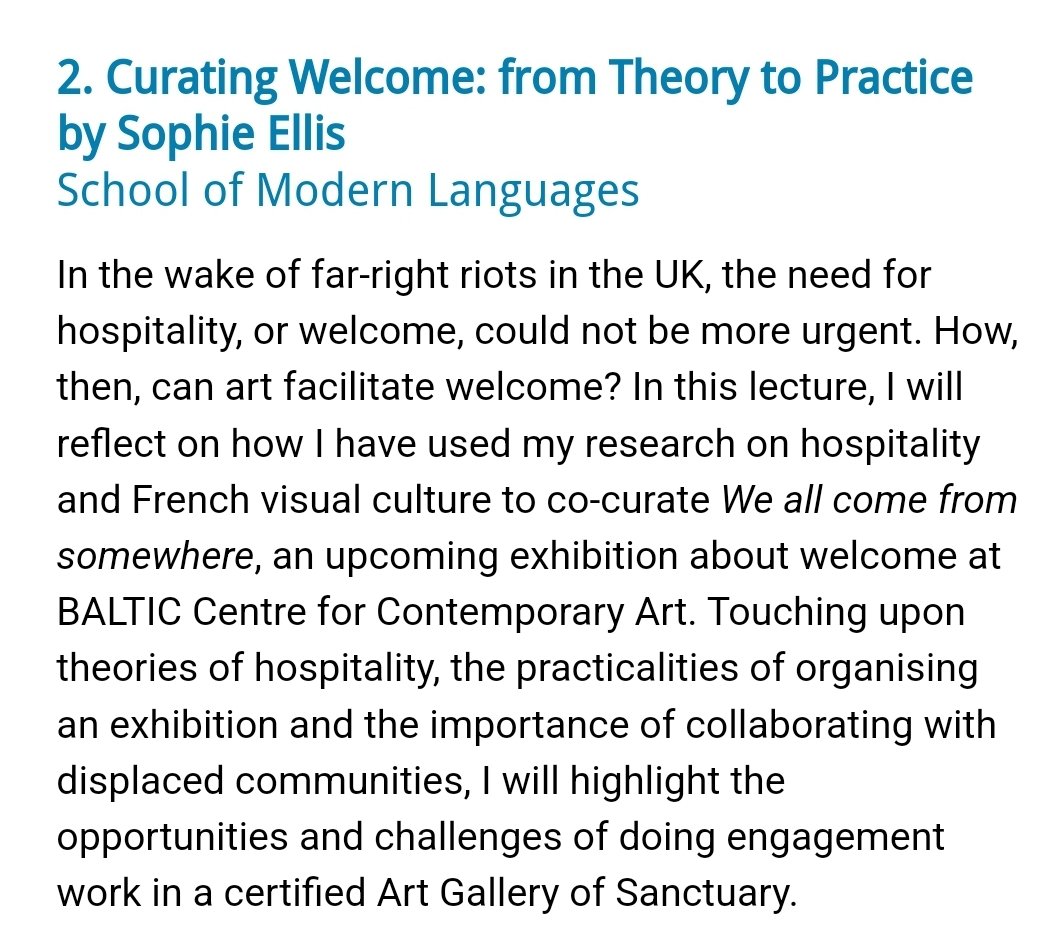1050x942 pixels.
Task: Click the author name "Sophie Ellis"
Action: click(232, 134)
